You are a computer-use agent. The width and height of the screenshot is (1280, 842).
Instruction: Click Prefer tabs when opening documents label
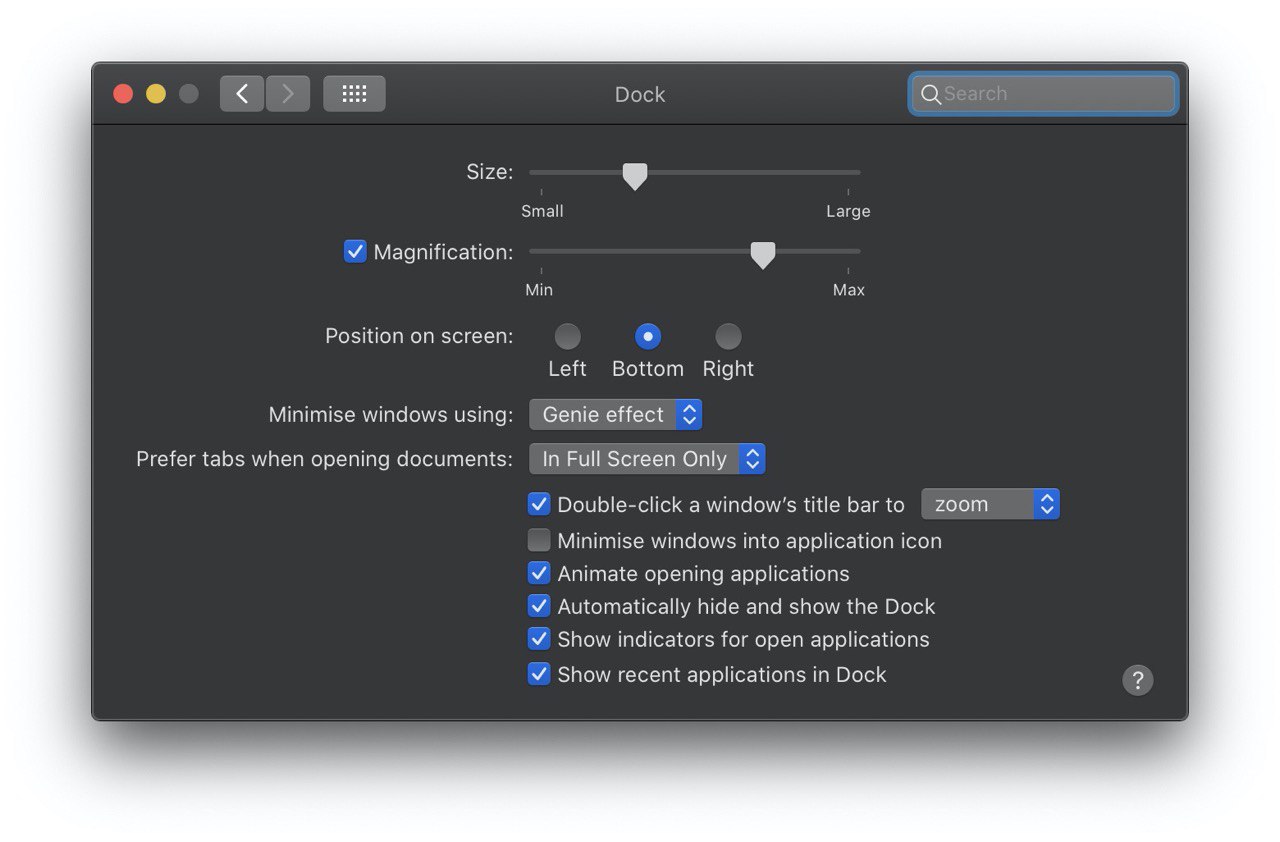click(x=325, y=459)
